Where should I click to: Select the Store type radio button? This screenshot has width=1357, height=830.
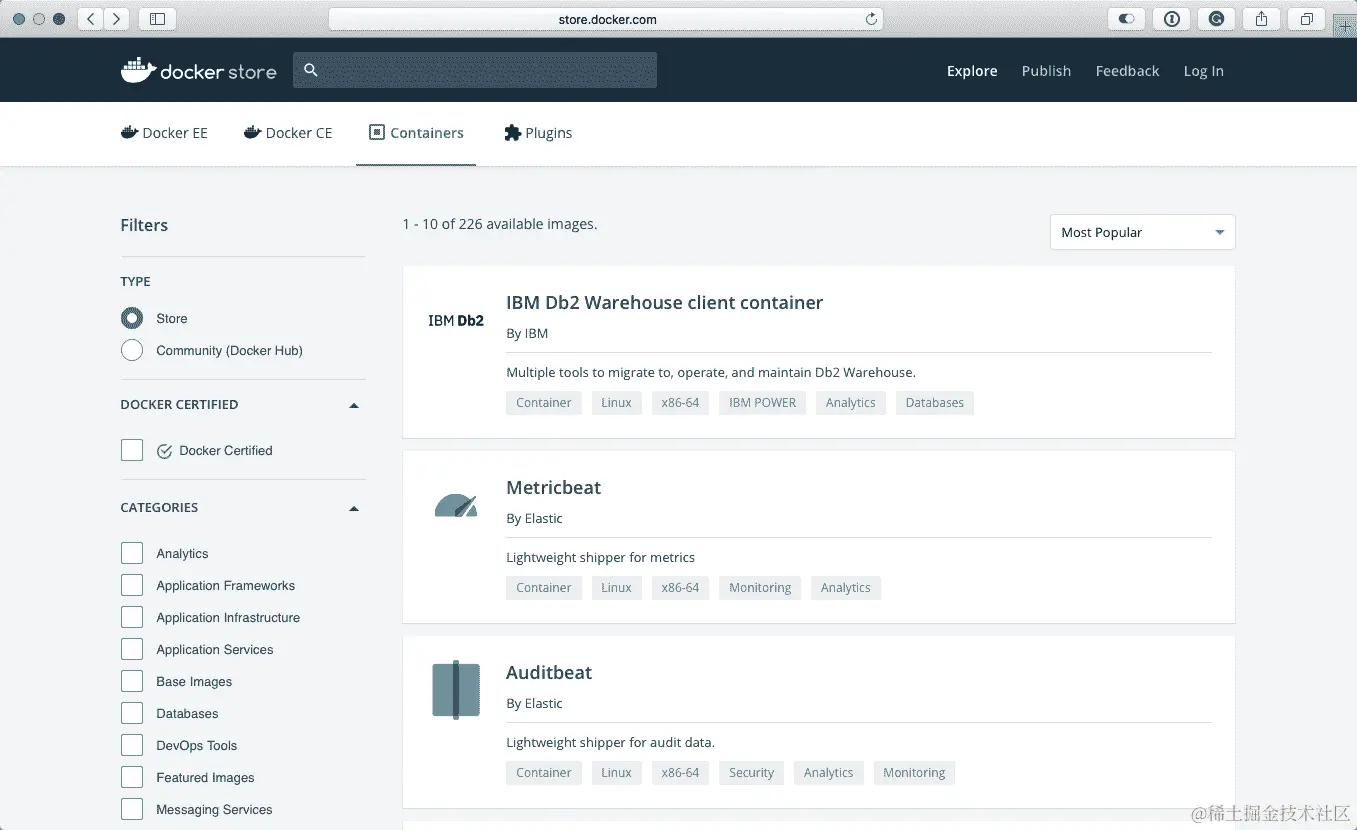tap(132, 318)
